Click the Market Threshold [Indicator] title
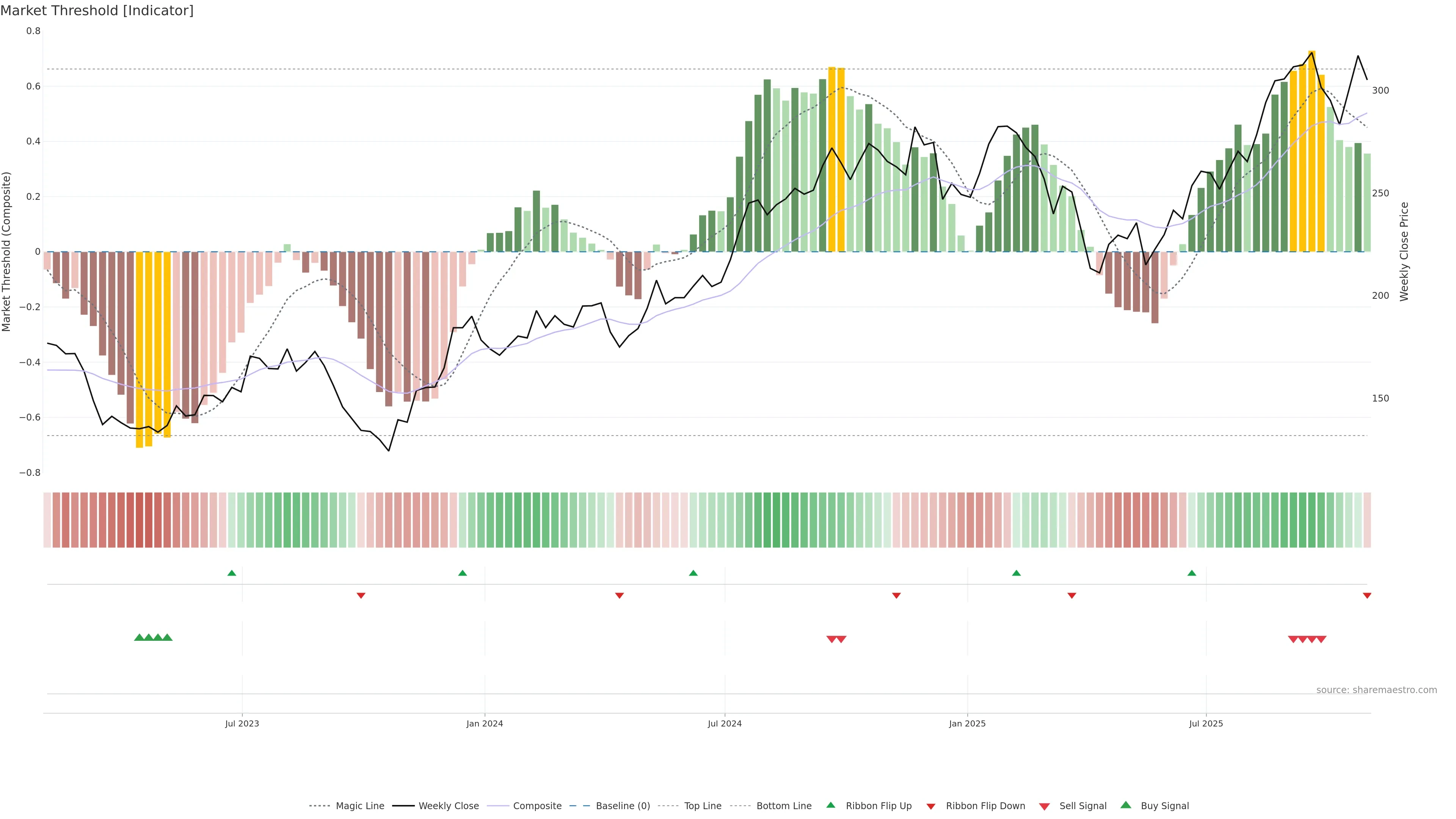The width and height of the screenshot is (1456, 819). click(97, 11)
